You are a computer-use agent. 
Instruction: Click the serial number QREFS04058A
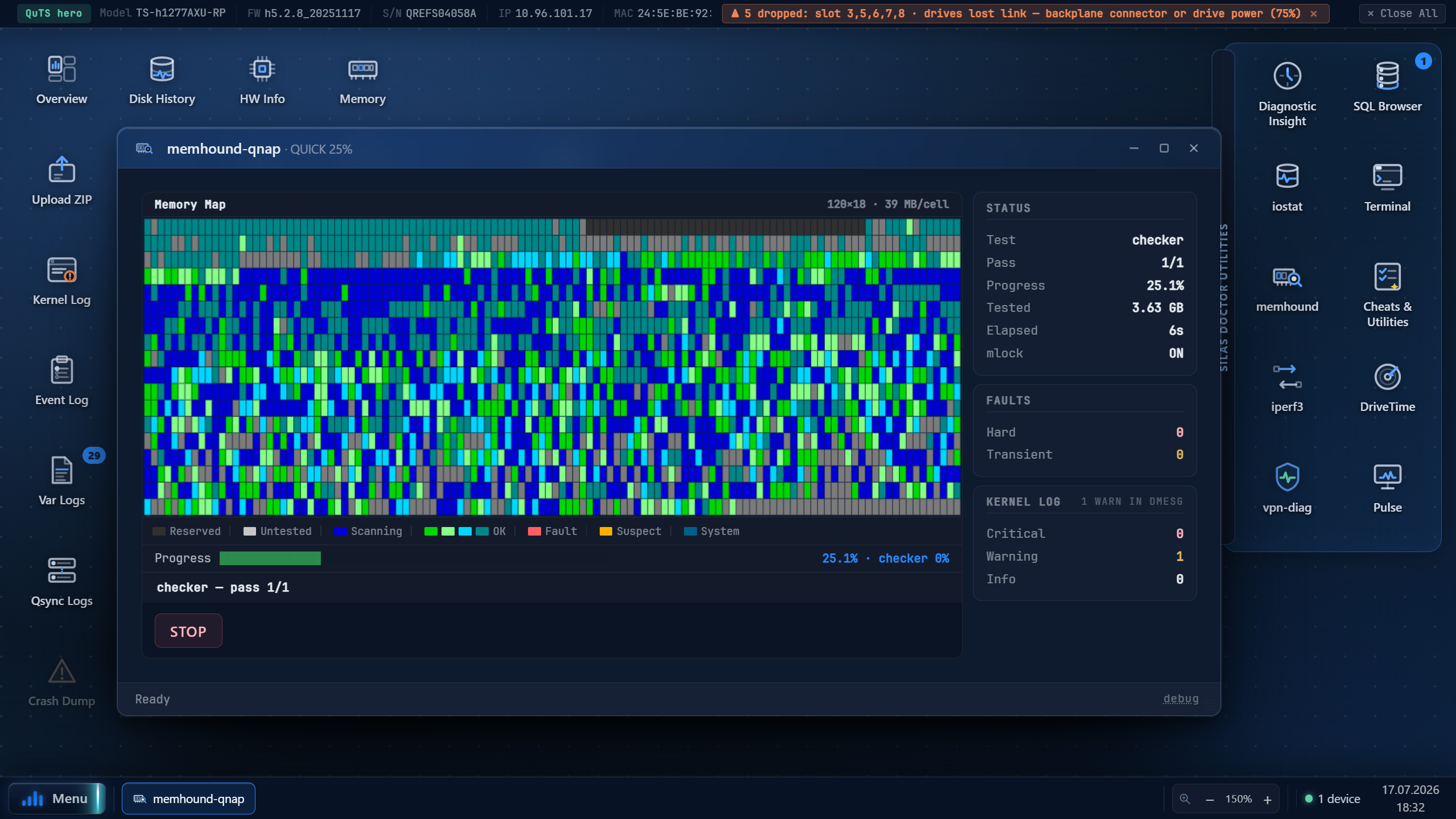tap(440, 13)
